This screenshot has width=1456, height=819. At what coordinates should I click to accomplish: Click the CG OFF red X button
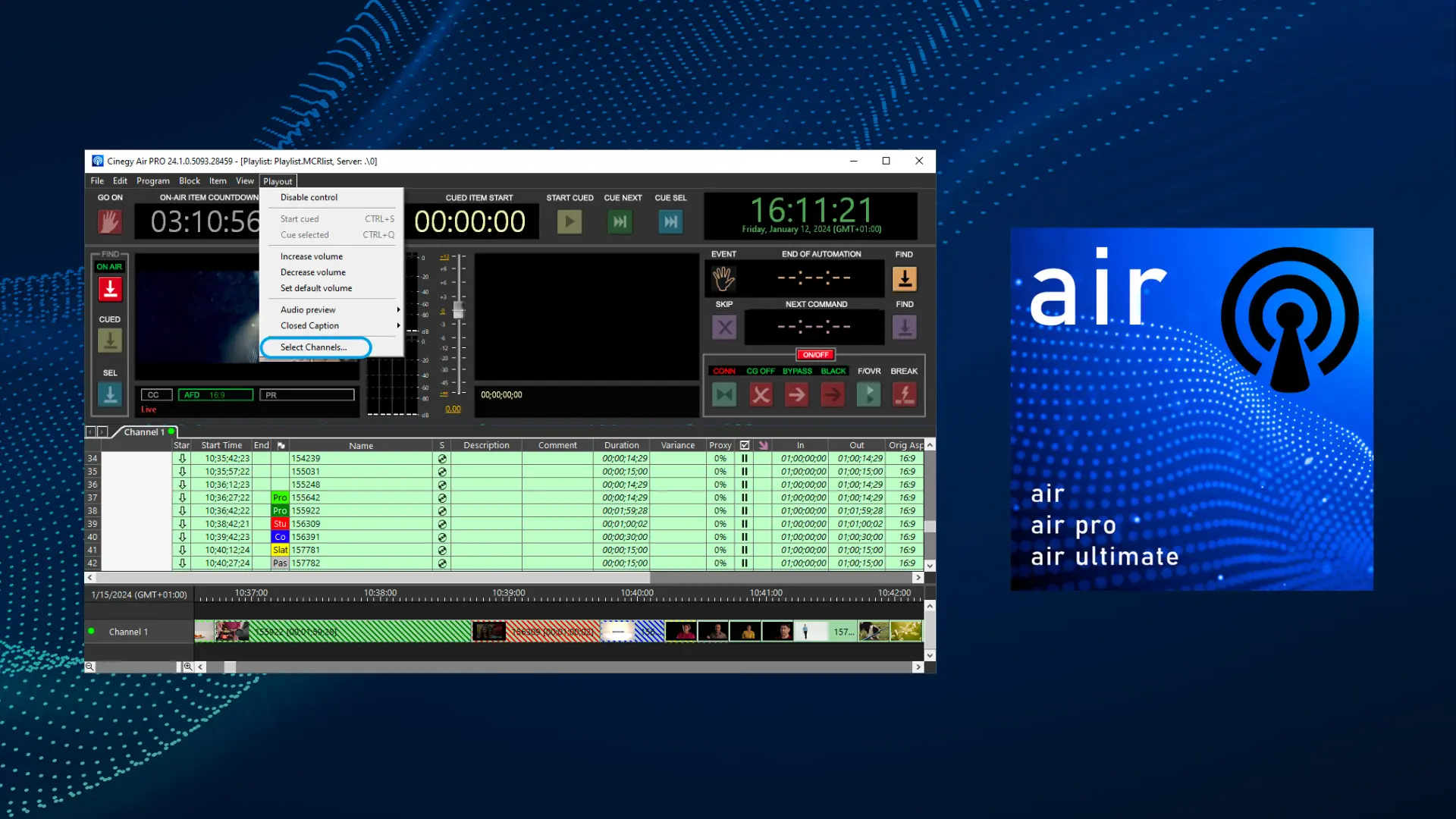click(x=761, y=394)
